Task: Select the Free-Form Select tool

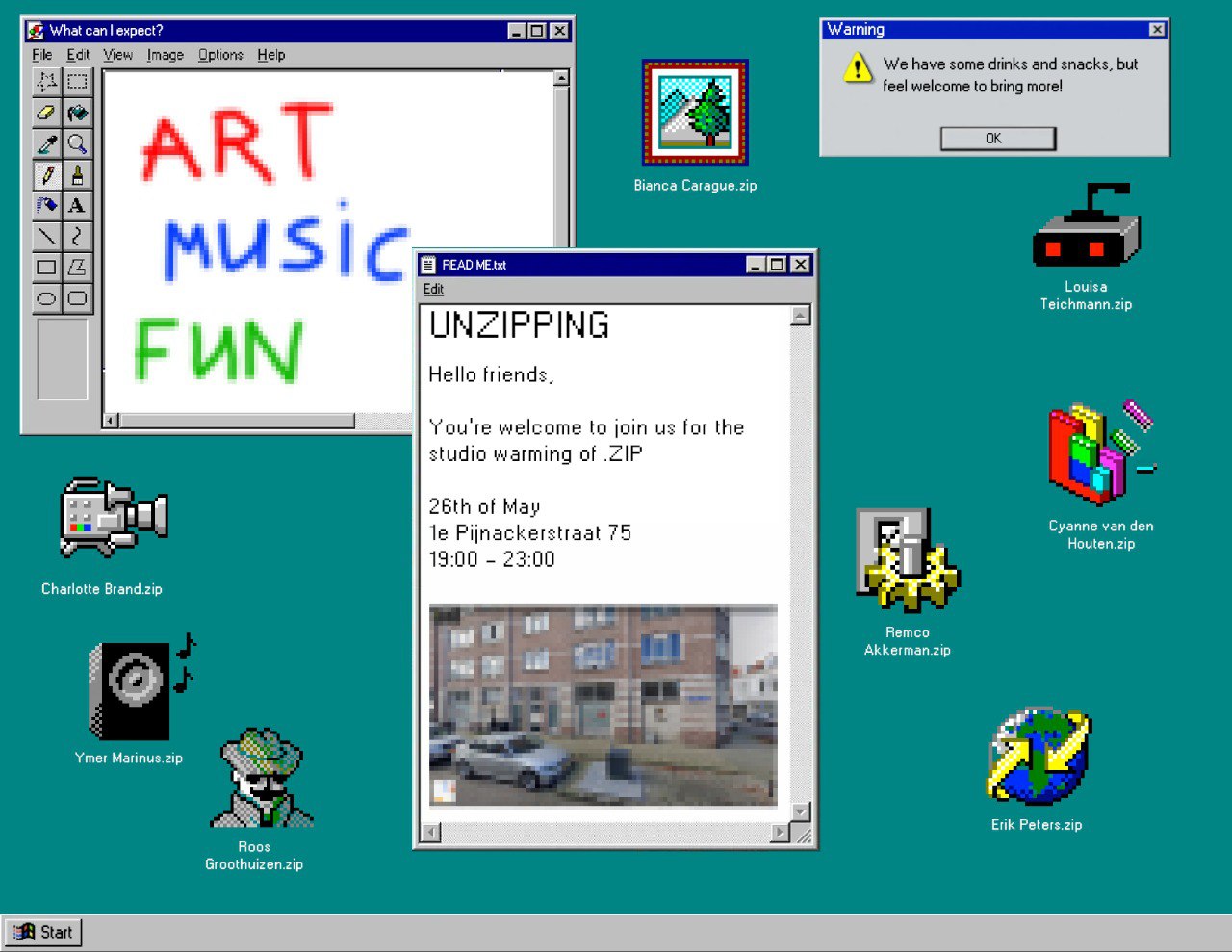Action: (x=45, y=82)
